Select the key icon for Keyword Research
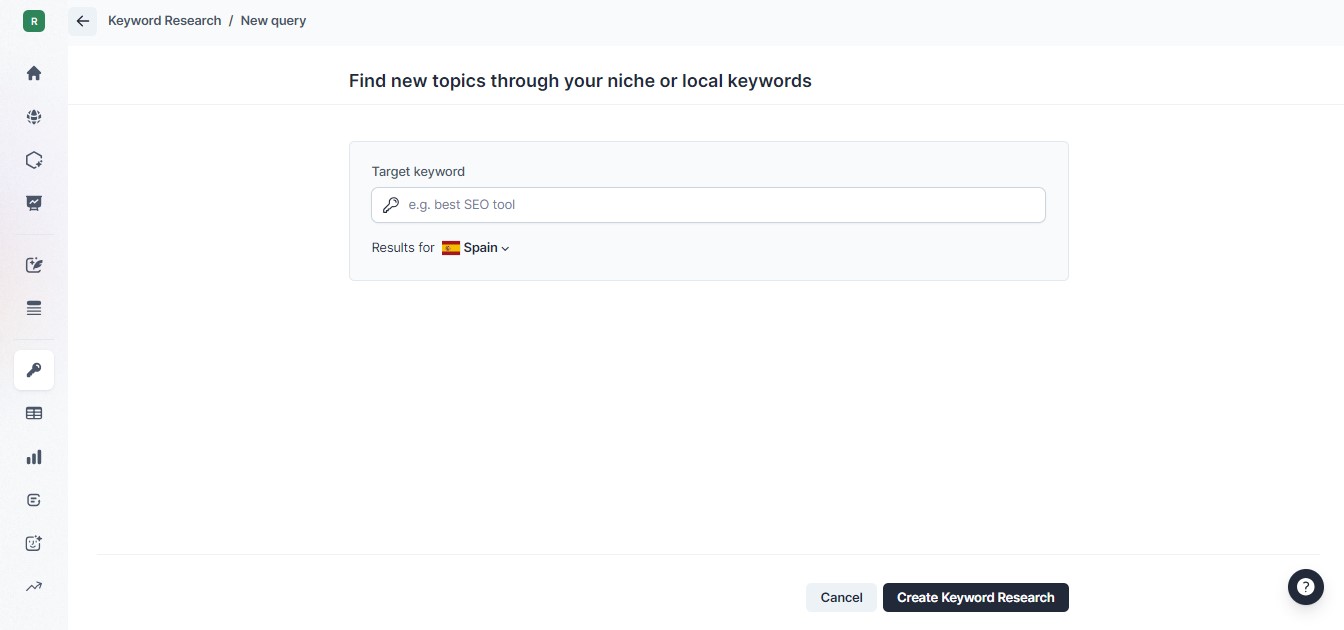The image size is (1344, 630). click(x=34, y=370)
